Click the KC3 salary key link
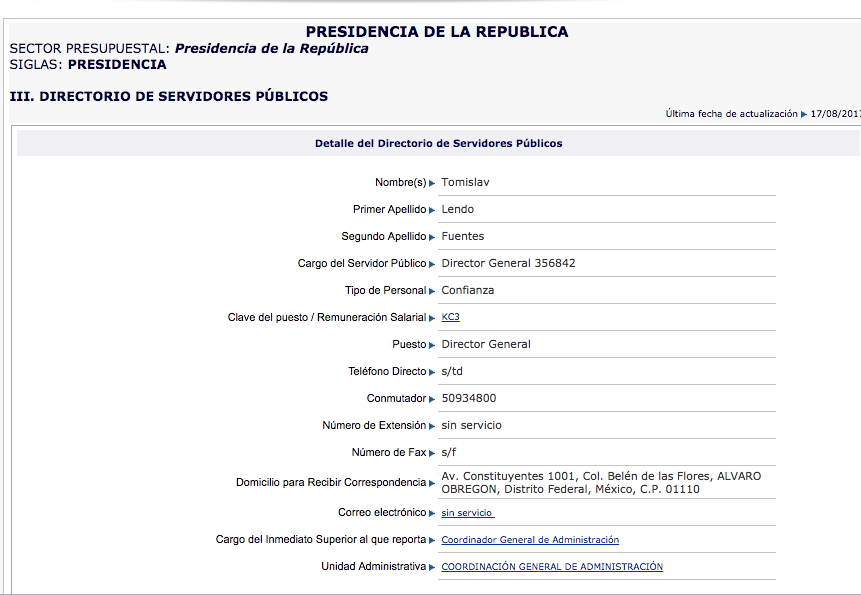Image resolution: width=861 pixels, height=595 pixels. [x=450, y=317]
